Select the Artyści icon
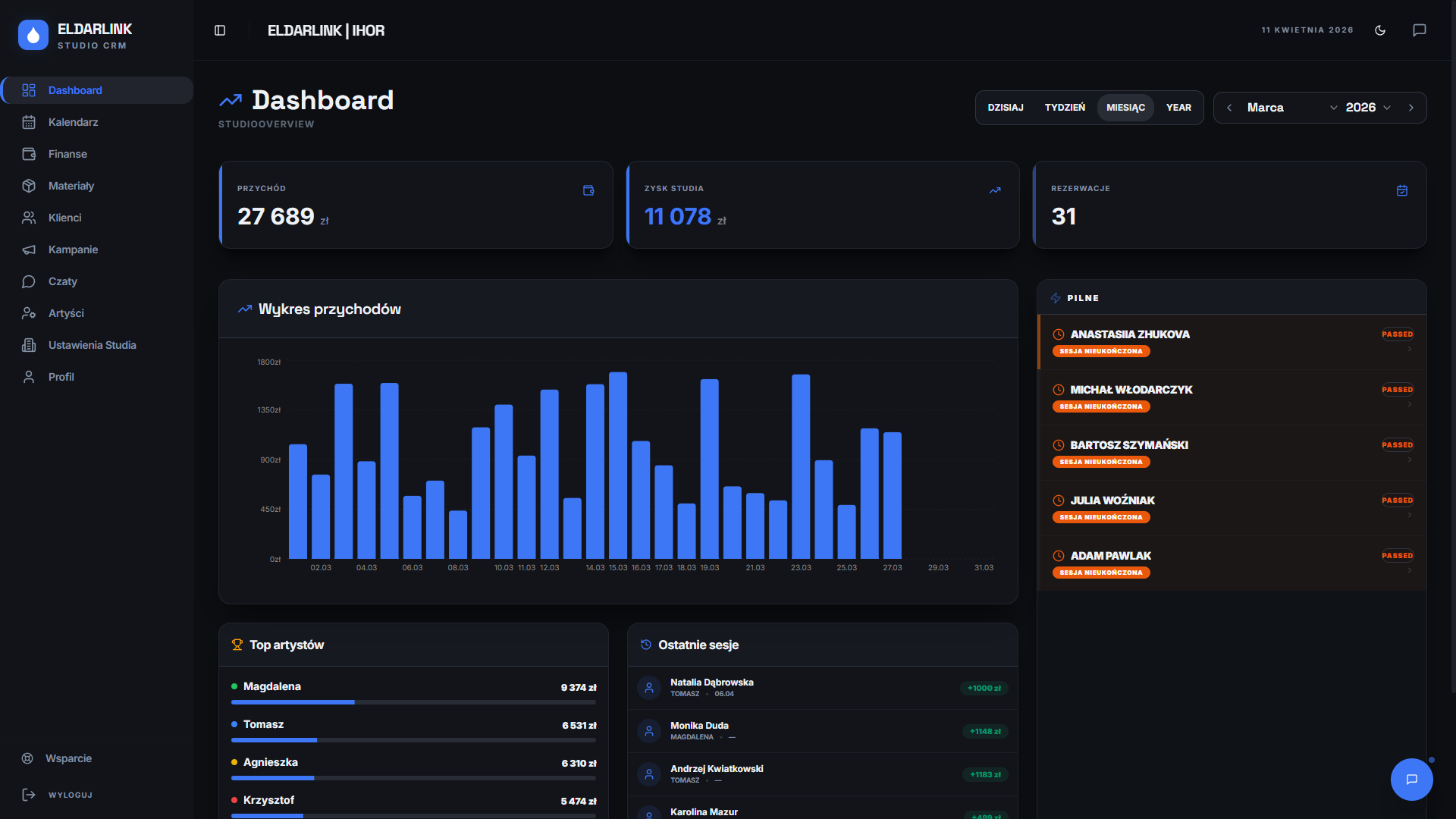 click(x=29, y=313)
